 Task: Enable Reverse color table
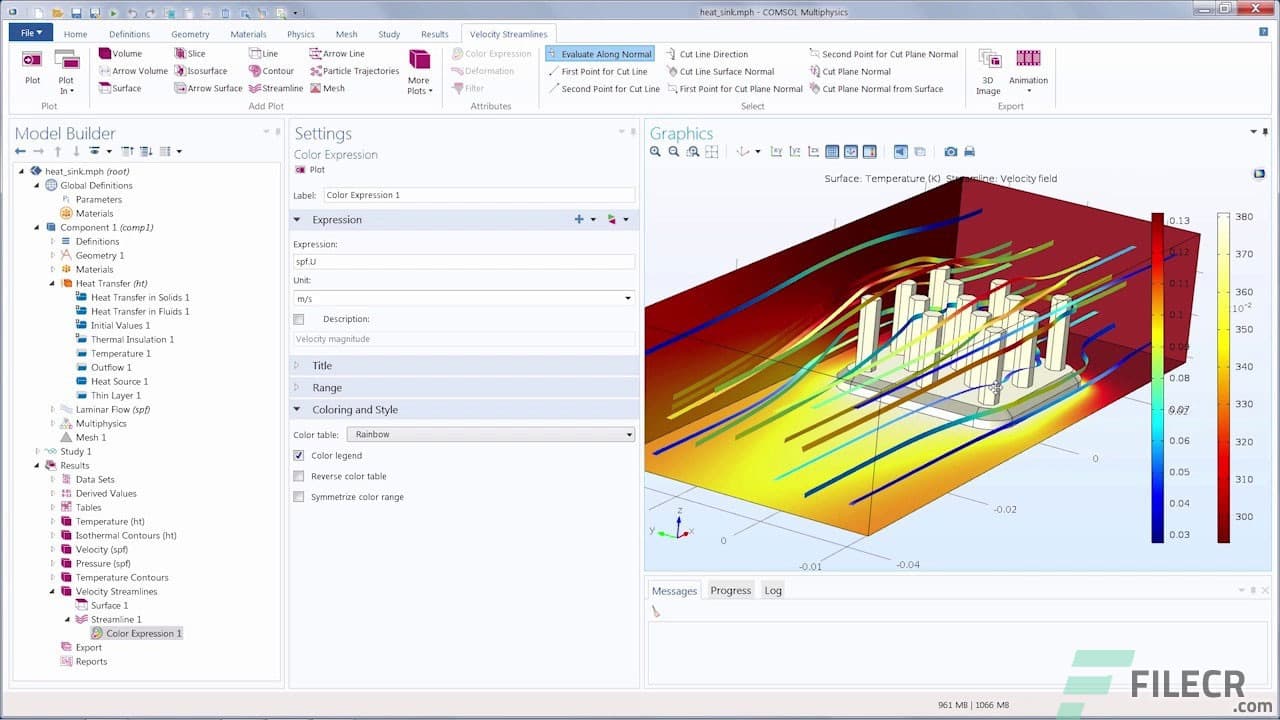point(298,476)
